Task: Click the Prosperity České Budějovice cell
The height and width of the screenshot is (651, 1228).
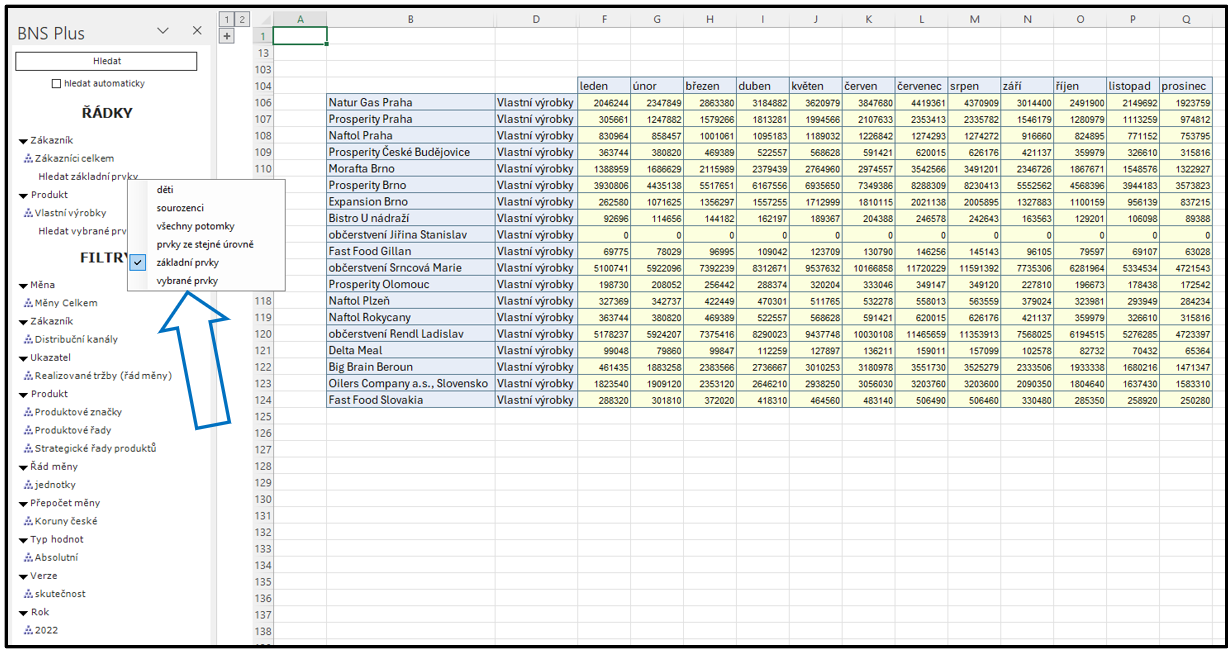Action: 411,152
